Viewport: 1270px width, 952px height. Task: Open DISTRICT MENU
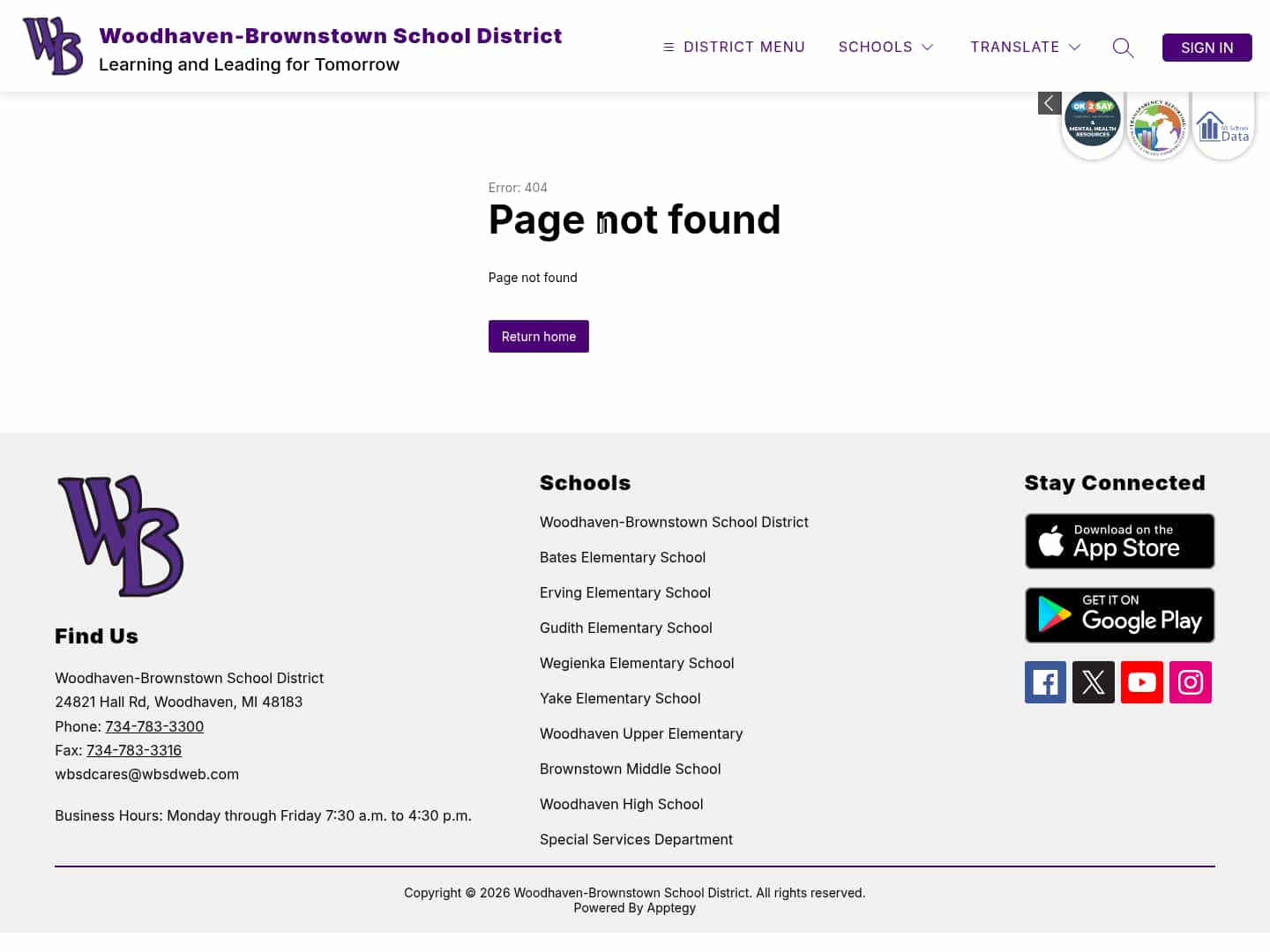coord(733,47)
